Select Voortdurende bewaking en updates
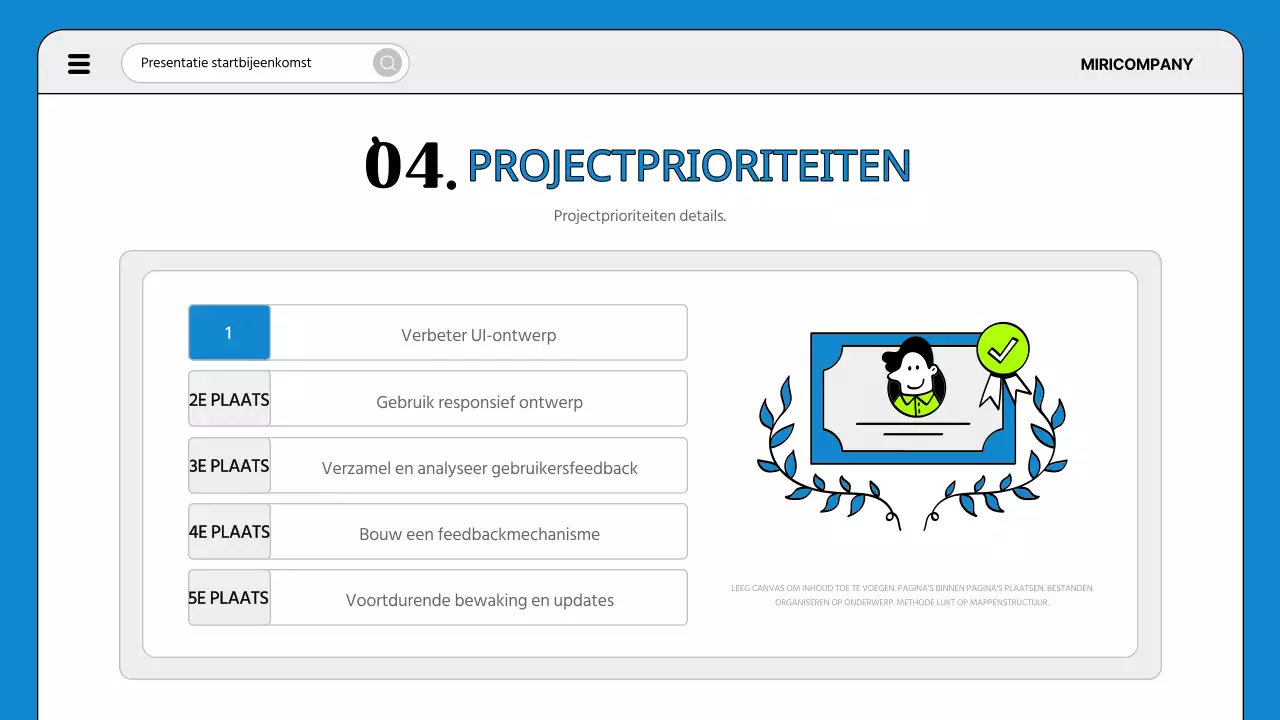The image size is (1280, 720). (479, 599)
